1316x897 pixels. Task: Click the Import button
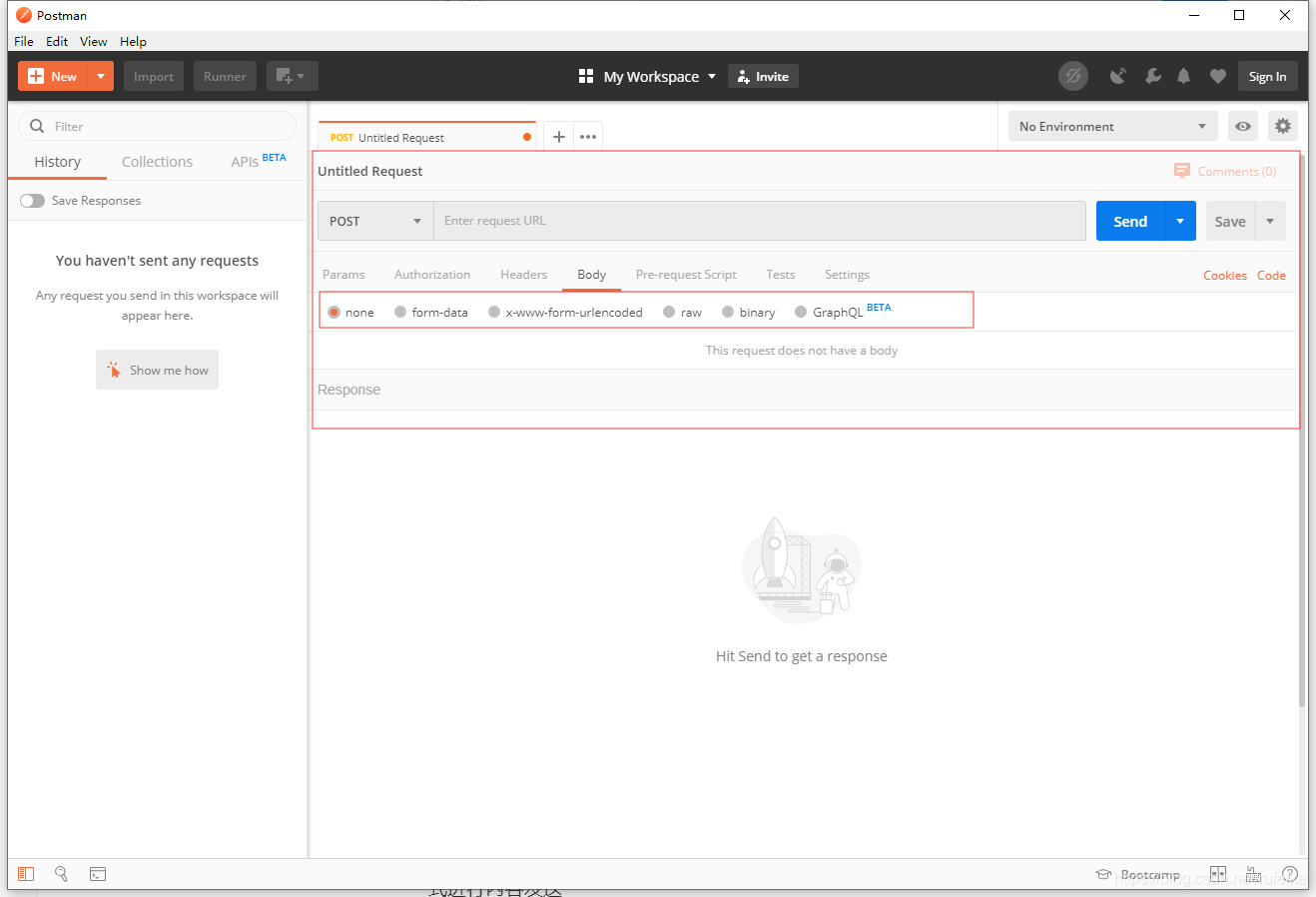click(154, 76)
